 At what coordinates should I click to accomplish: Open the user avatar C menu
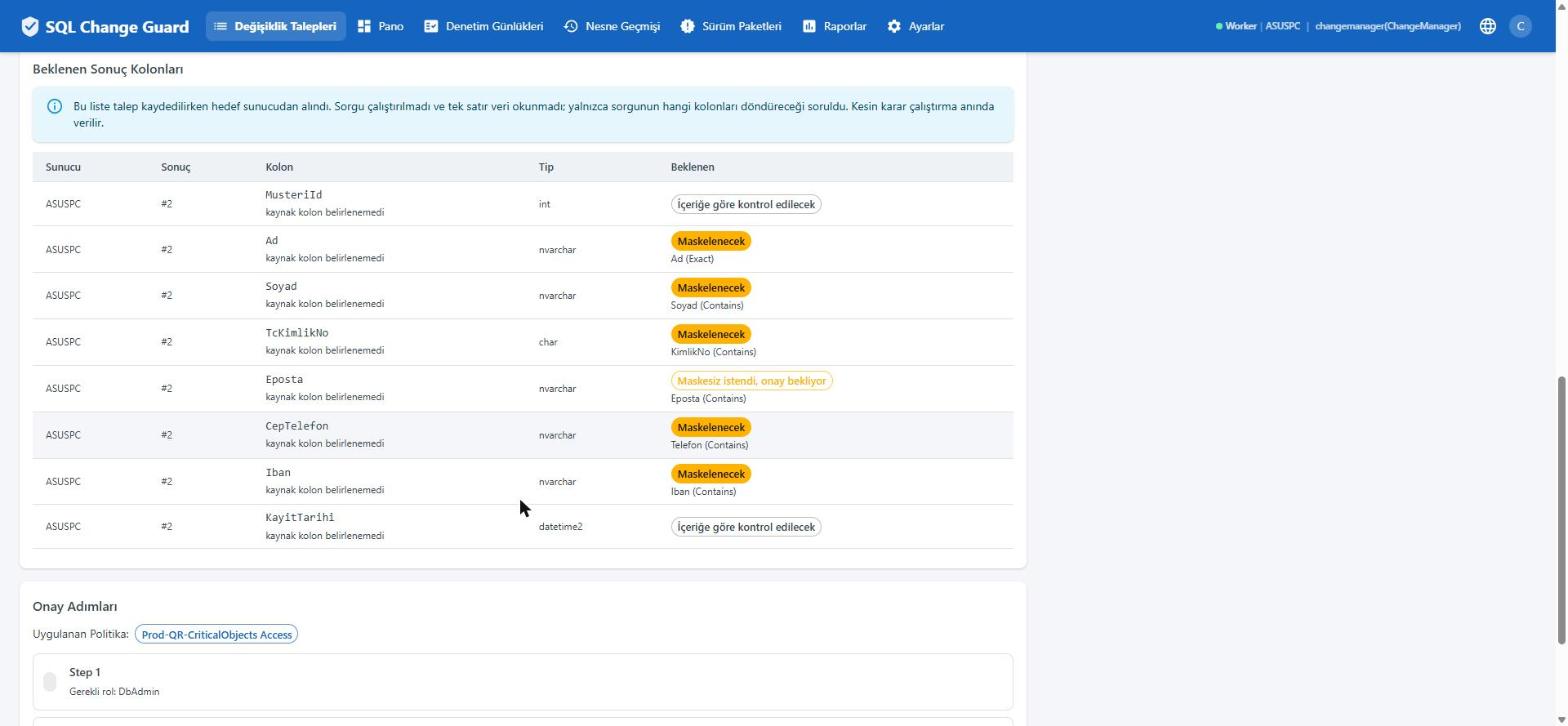pos(1520,26)
